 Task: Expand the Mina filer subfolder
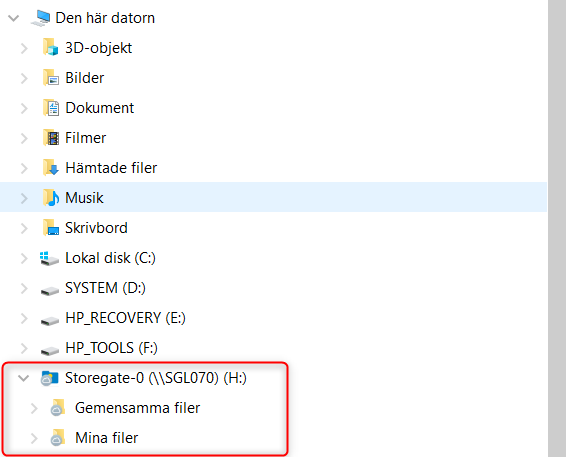pos(34,438)
